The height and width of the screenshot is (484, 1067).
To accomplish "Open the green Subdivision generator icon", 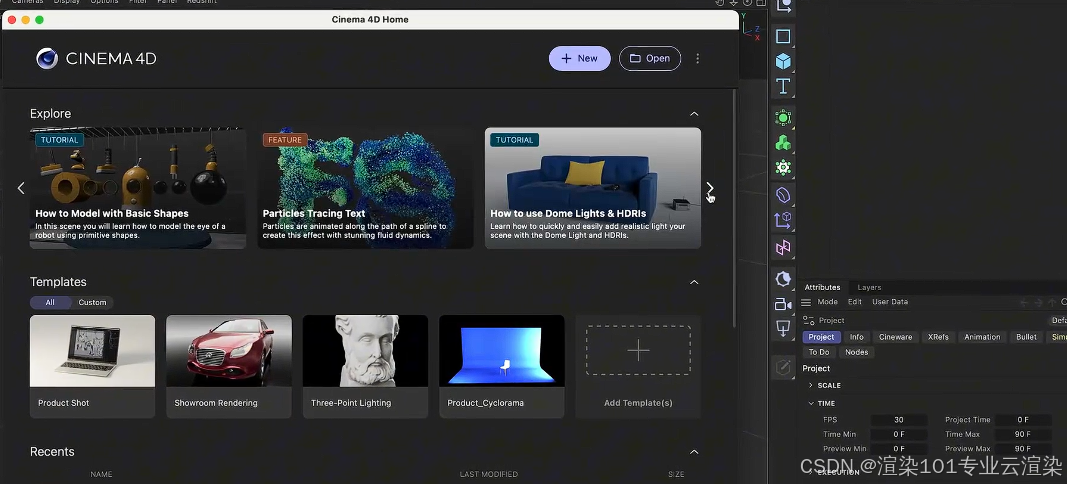I will pyautogui.click(x=783, y=118).
